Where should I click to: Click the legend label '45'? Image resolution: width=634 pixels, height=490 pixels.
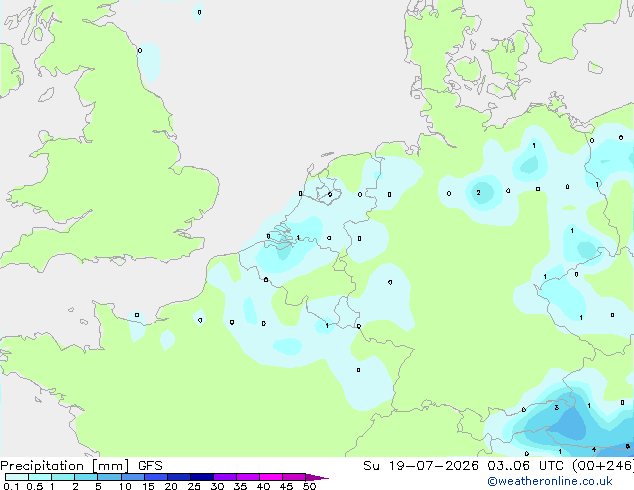(x=286, y=486)
